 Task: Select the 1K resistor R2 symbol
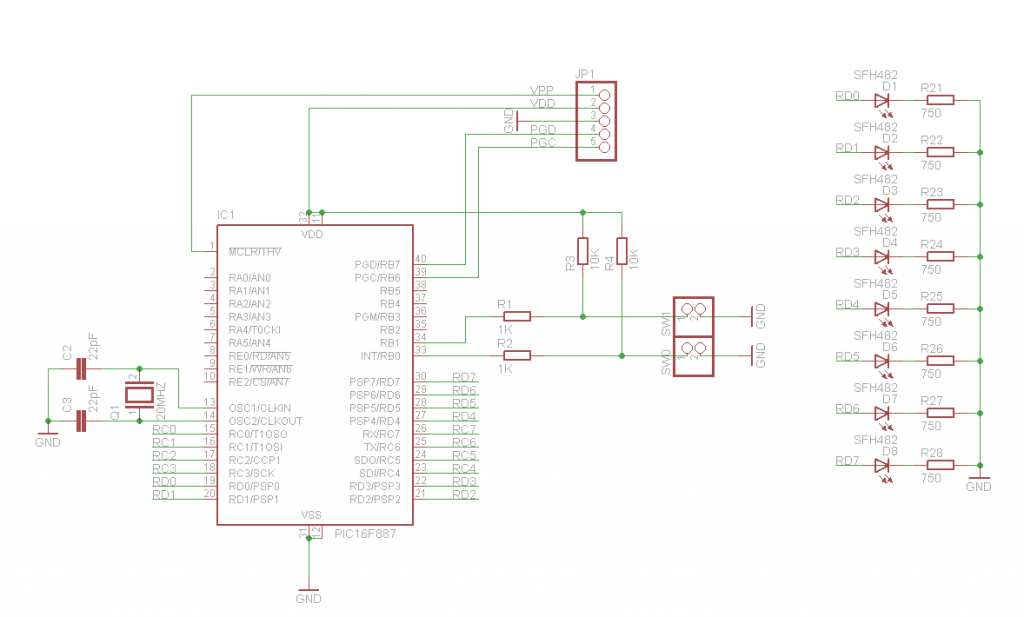[517, 356]
